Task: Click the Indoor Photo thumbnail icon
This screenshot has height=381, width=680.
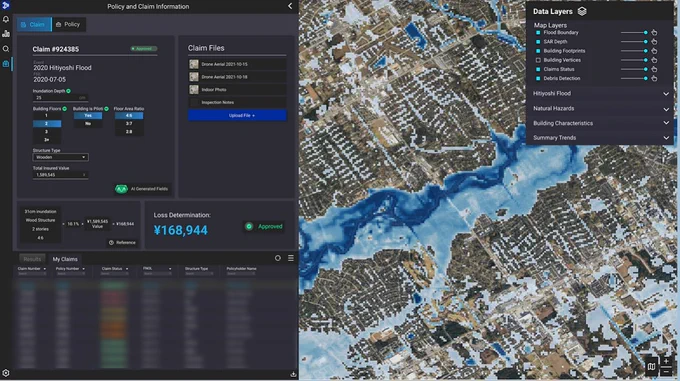Action: point(194,89)
